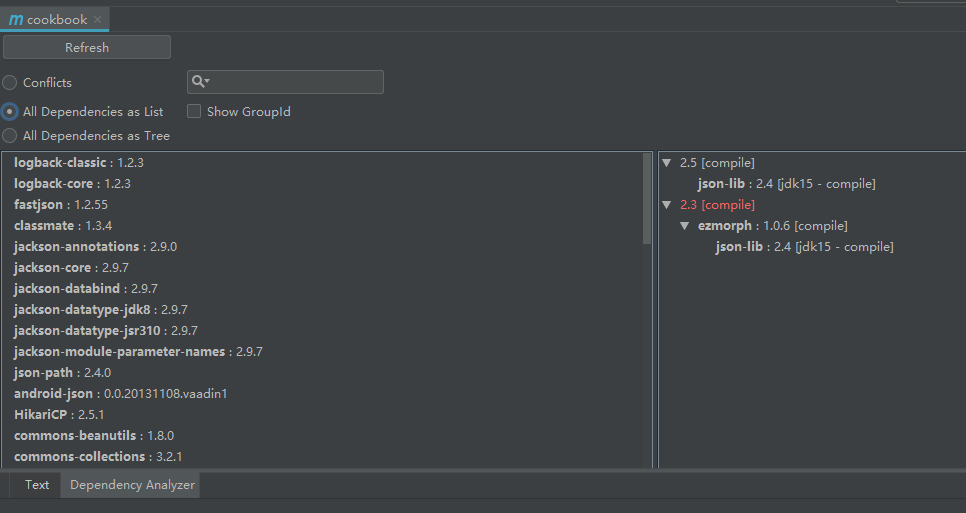This screenshot has height=513, width=966.
Task: Select HikariCP : 2.5.1 in list
Action: point(59,414)
